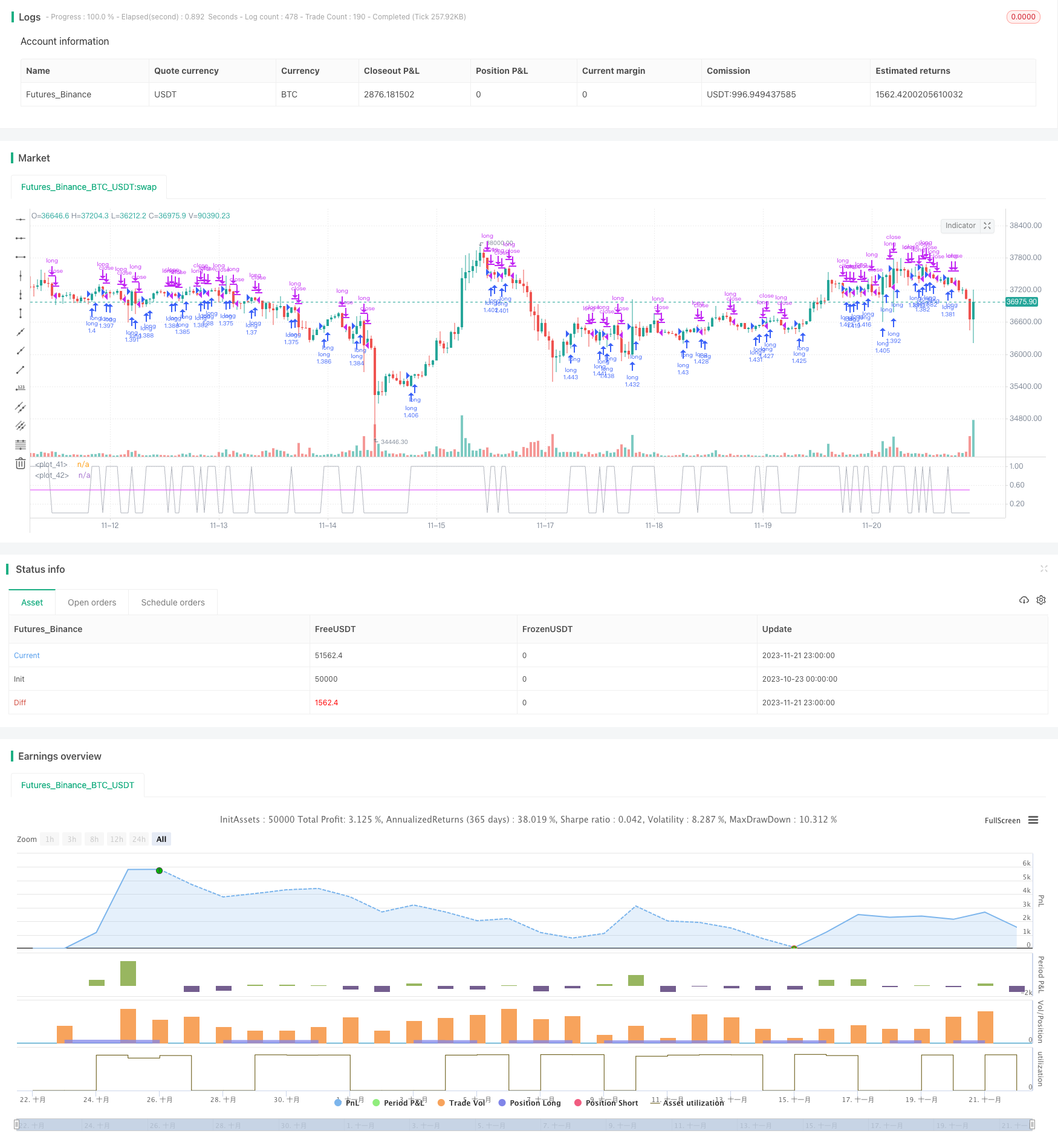Set zoom range to 24h

[139, 839]
